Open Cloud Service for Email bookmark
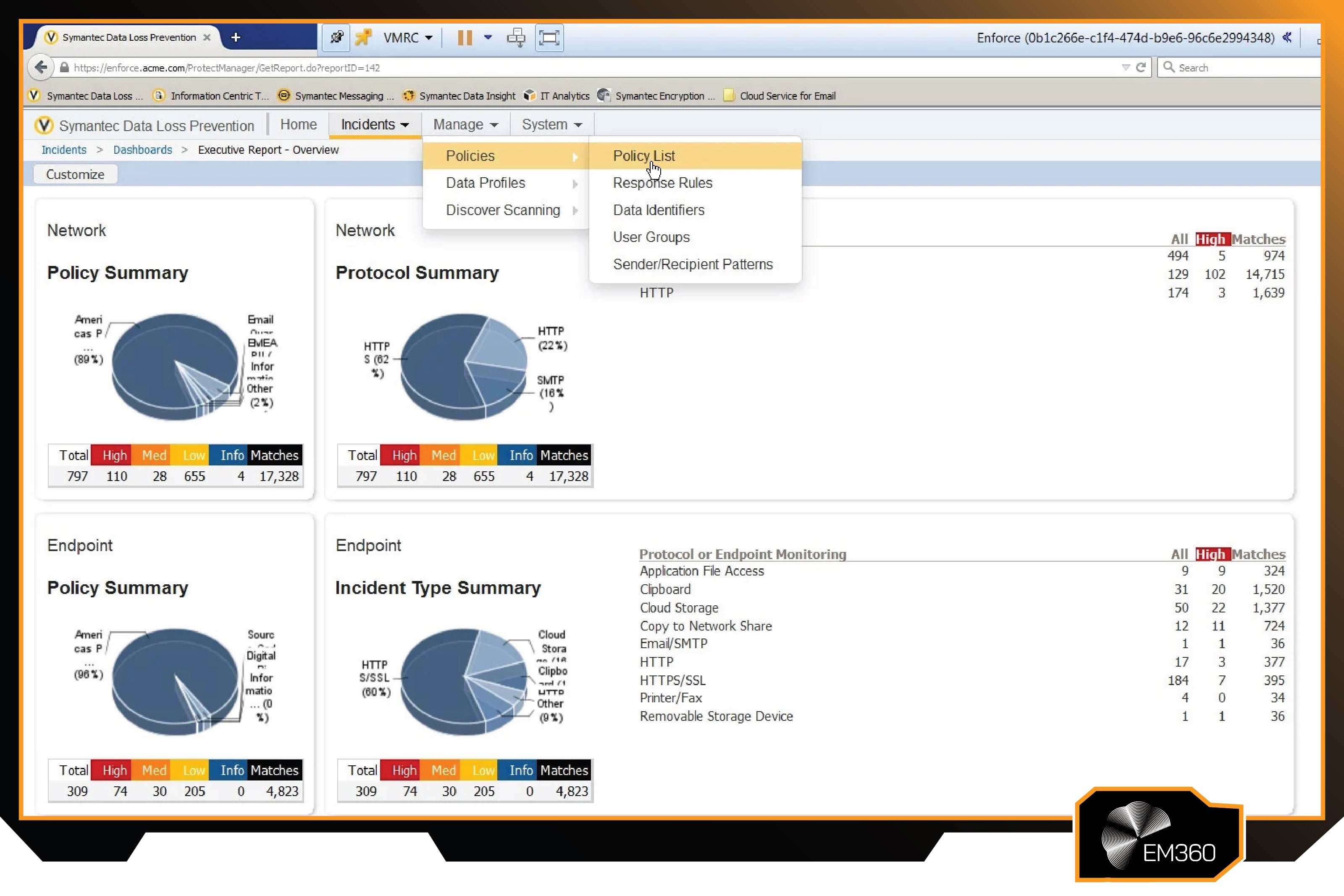Image resolution: width=1344 pixels, height=896 pixels. (786, 96)
